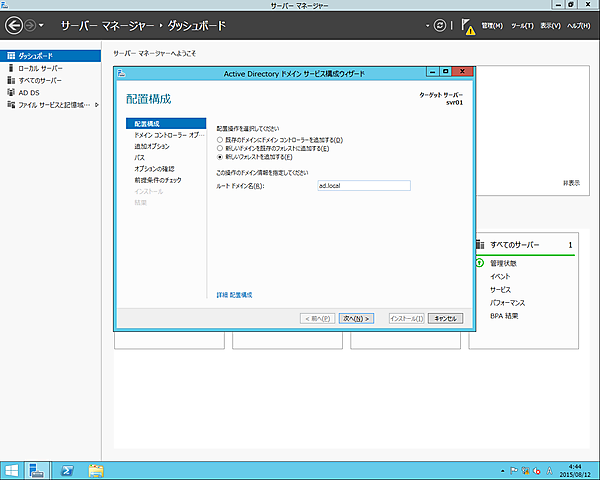This screenshot has width=600, height=480.
Task: Click the network icon in system tray
Action: 525,471
